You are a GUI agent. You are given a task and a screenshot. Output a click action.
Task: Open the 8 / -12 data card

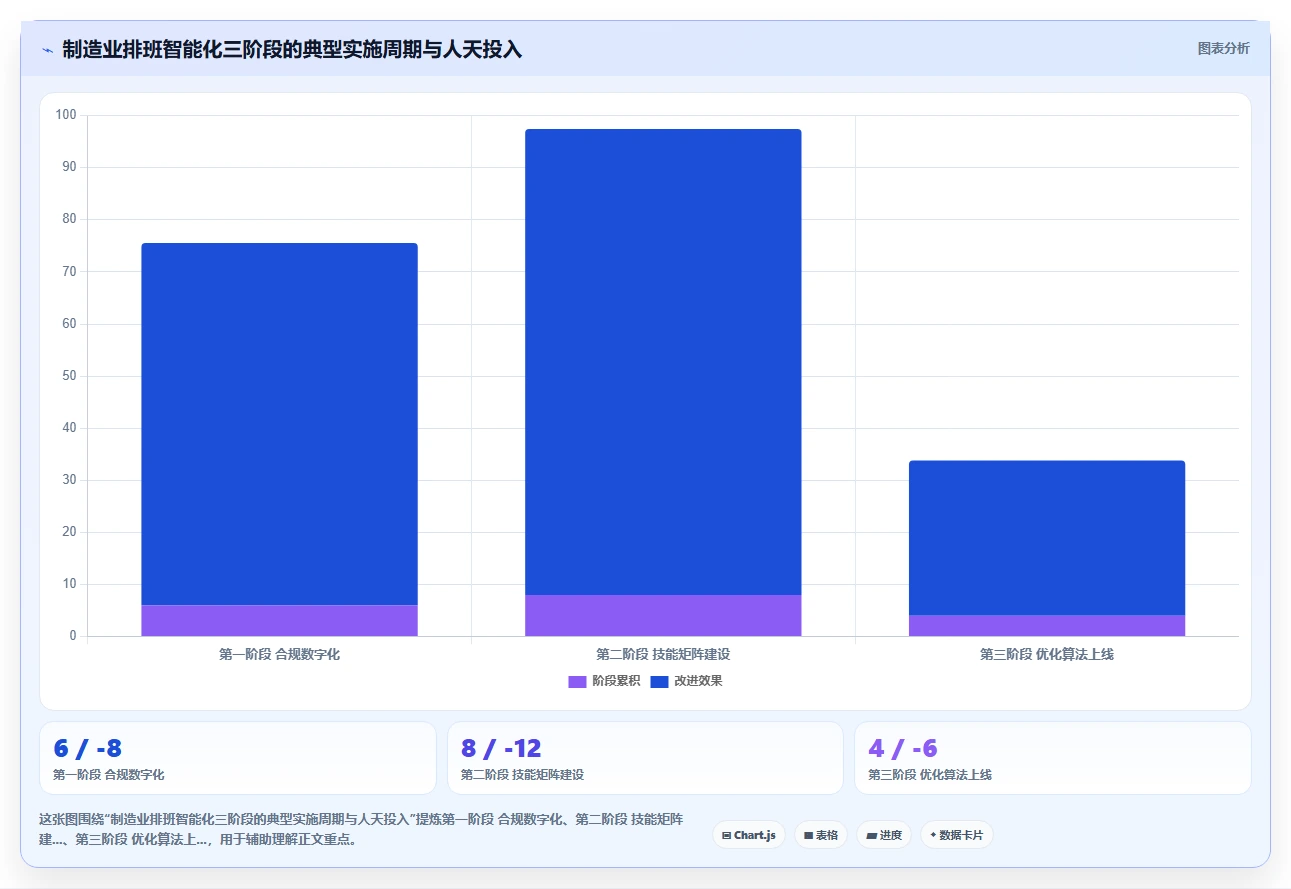pos(645,758)
